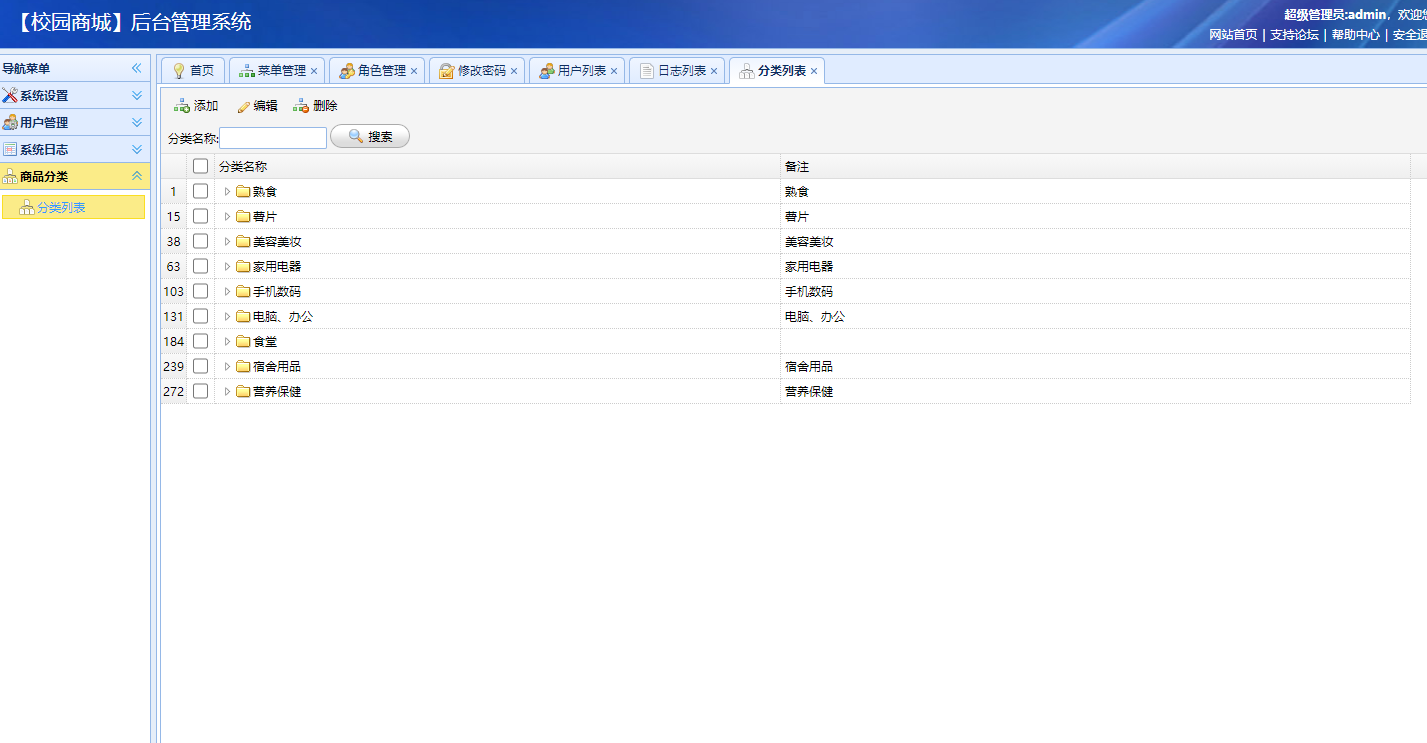Expand the 薯片 category tree node
The image size is (1427, 743).
227,216
